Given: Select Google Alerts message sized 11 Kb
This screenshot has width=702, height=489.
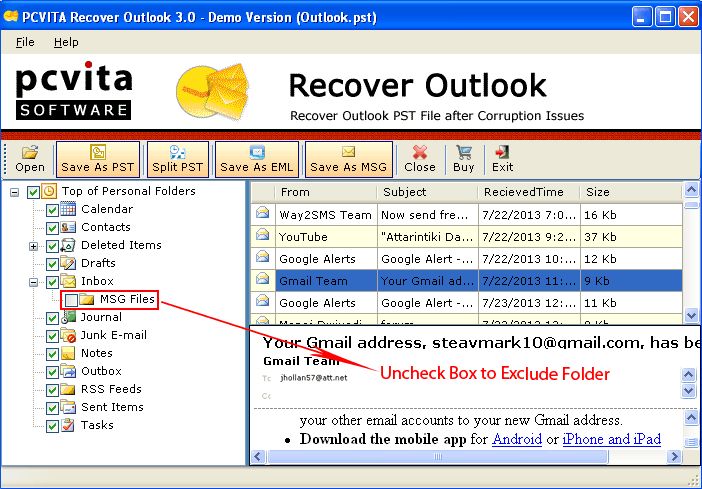Looking at the screenshot, I should (467, 303).
